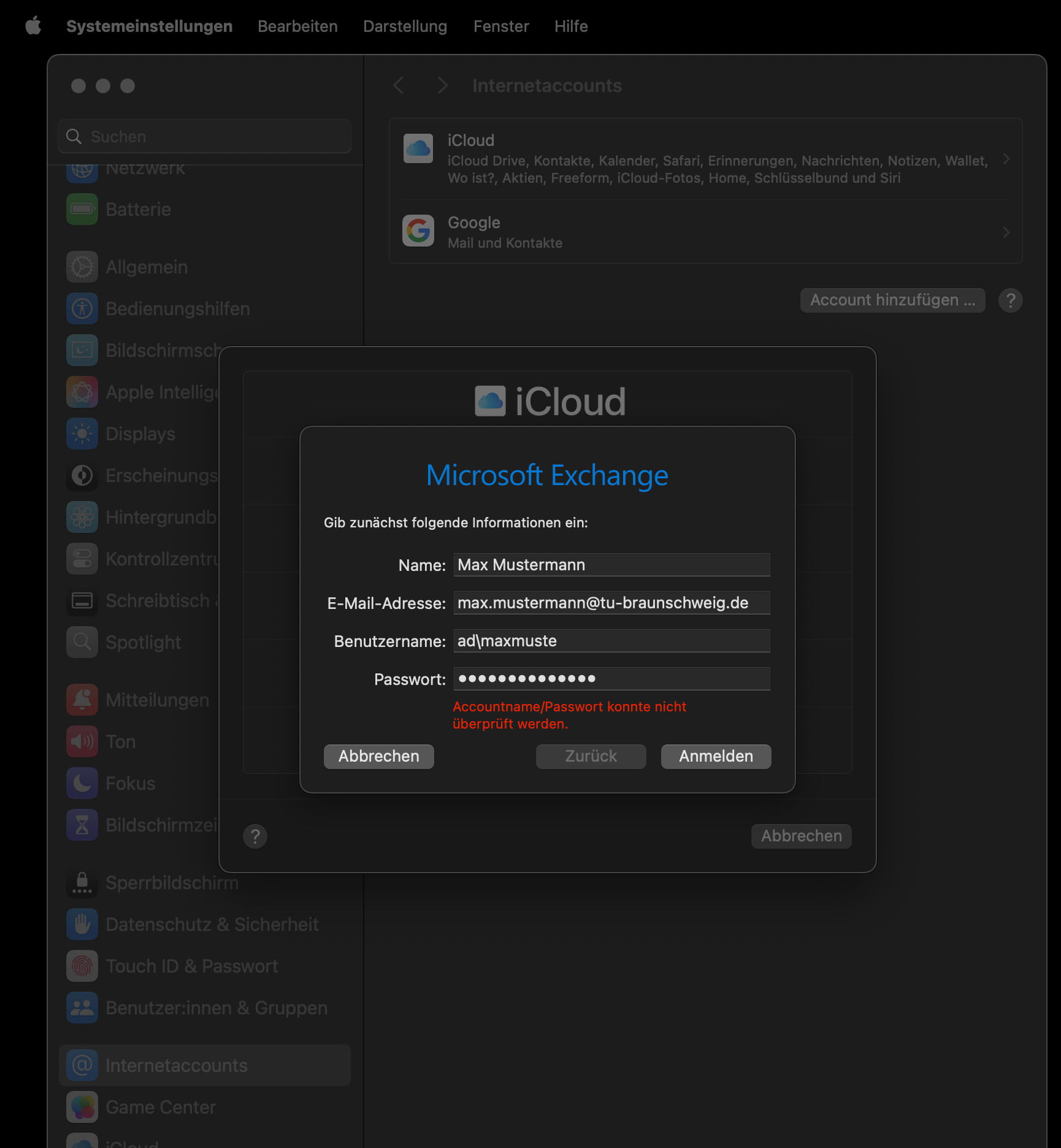This screenshot has height=1148, width=1061.
Task: Open the Apple menu
Action: (x=33, y=26)
